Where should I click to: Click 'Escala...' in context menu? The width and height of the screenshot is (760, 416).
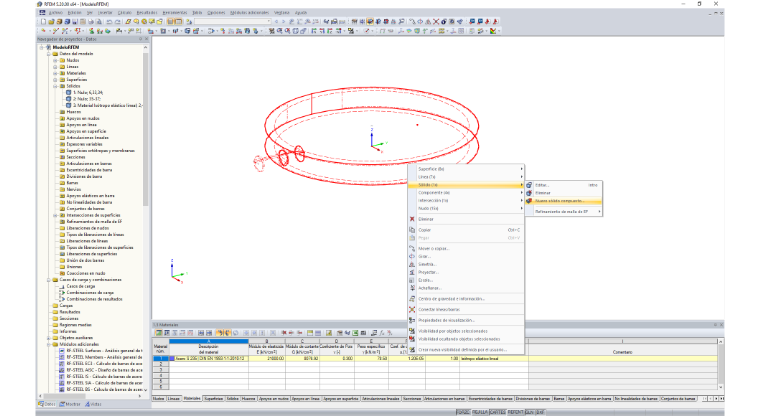(x=426, y=280)
